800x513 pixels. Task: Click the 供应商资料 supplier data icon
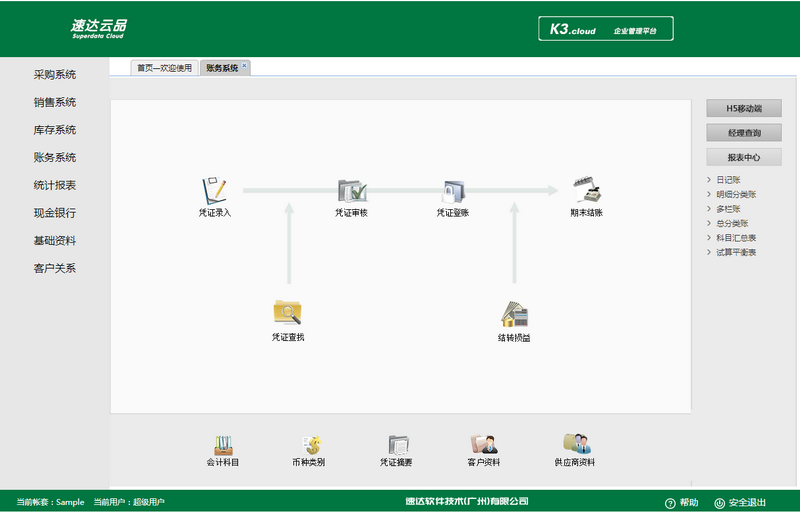575,445
